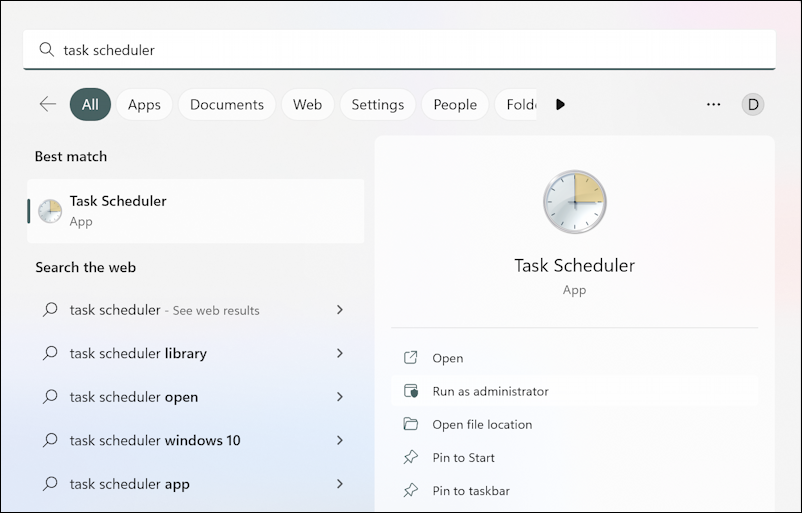802x513 pixels.
Task: Click the Open action's external-link icon
Action: point(411,358)
